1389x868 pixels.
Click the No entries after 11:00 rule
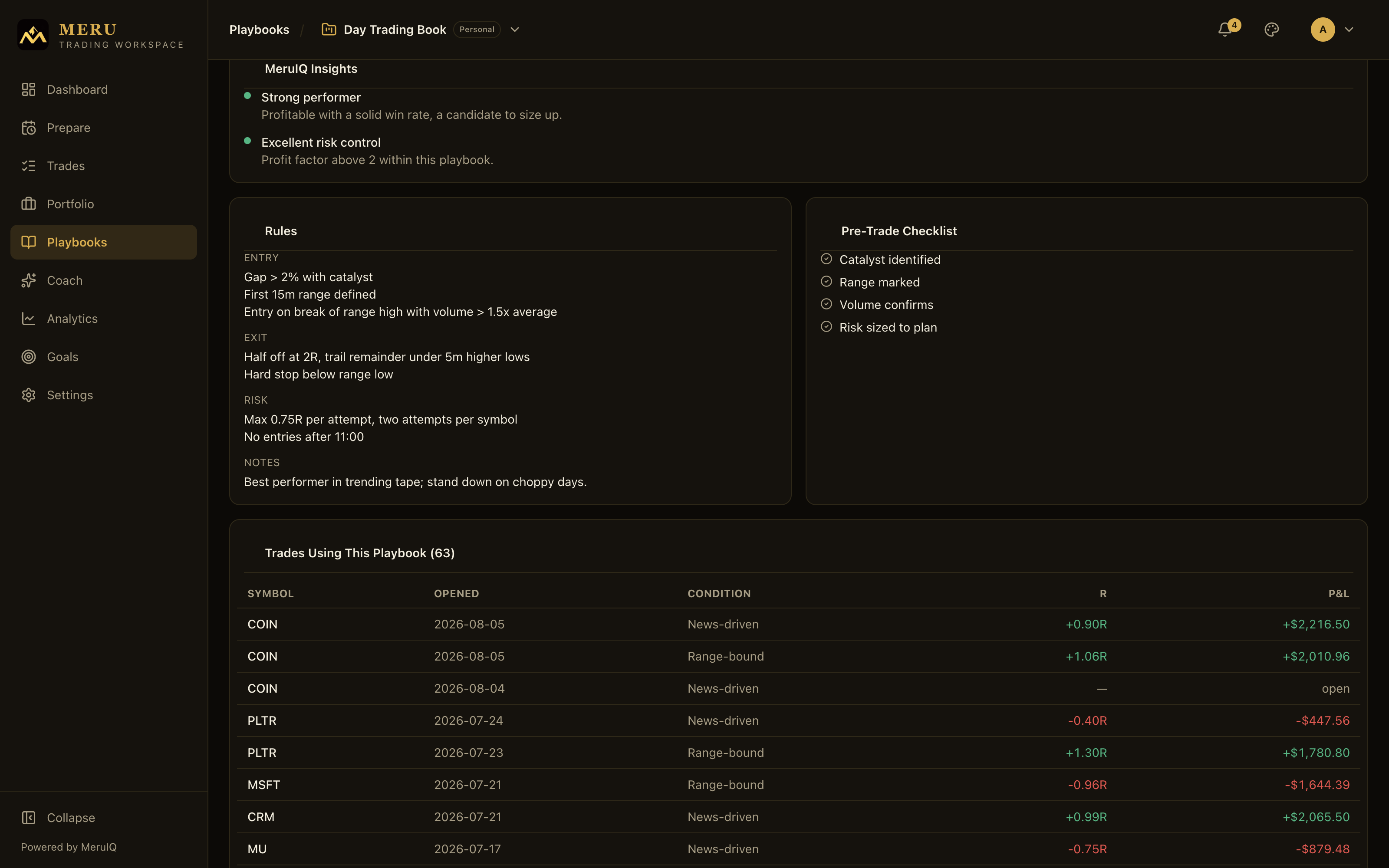coord(304,437)
